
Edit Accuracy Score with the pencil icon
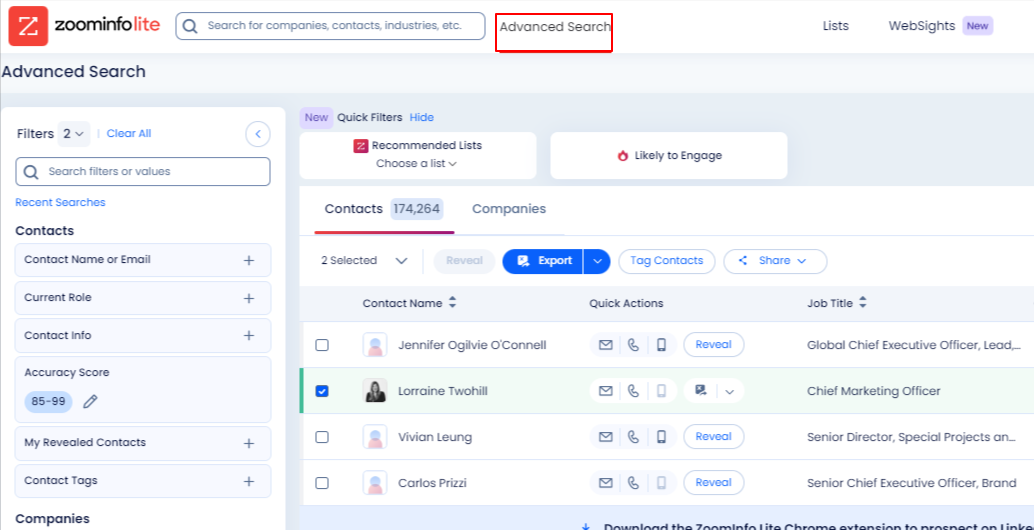[90, 401]
